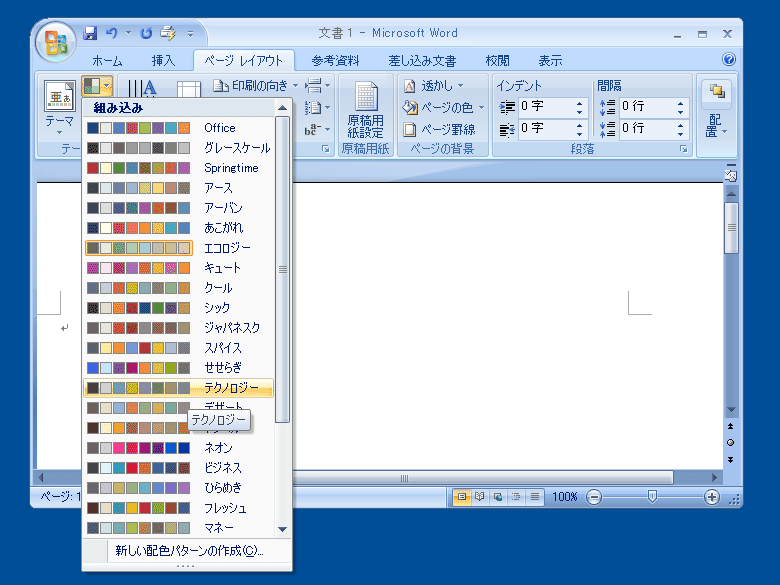Screen dimensions: 780x585
Task: Pick the キュート color scheme
Action: coord(179,268)
